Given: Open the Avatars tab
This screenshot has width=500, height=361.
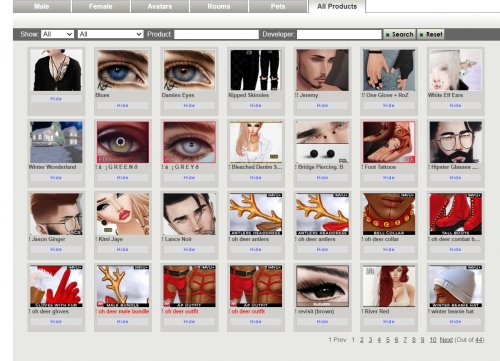Looking at the screenshot, I should 160,6.
